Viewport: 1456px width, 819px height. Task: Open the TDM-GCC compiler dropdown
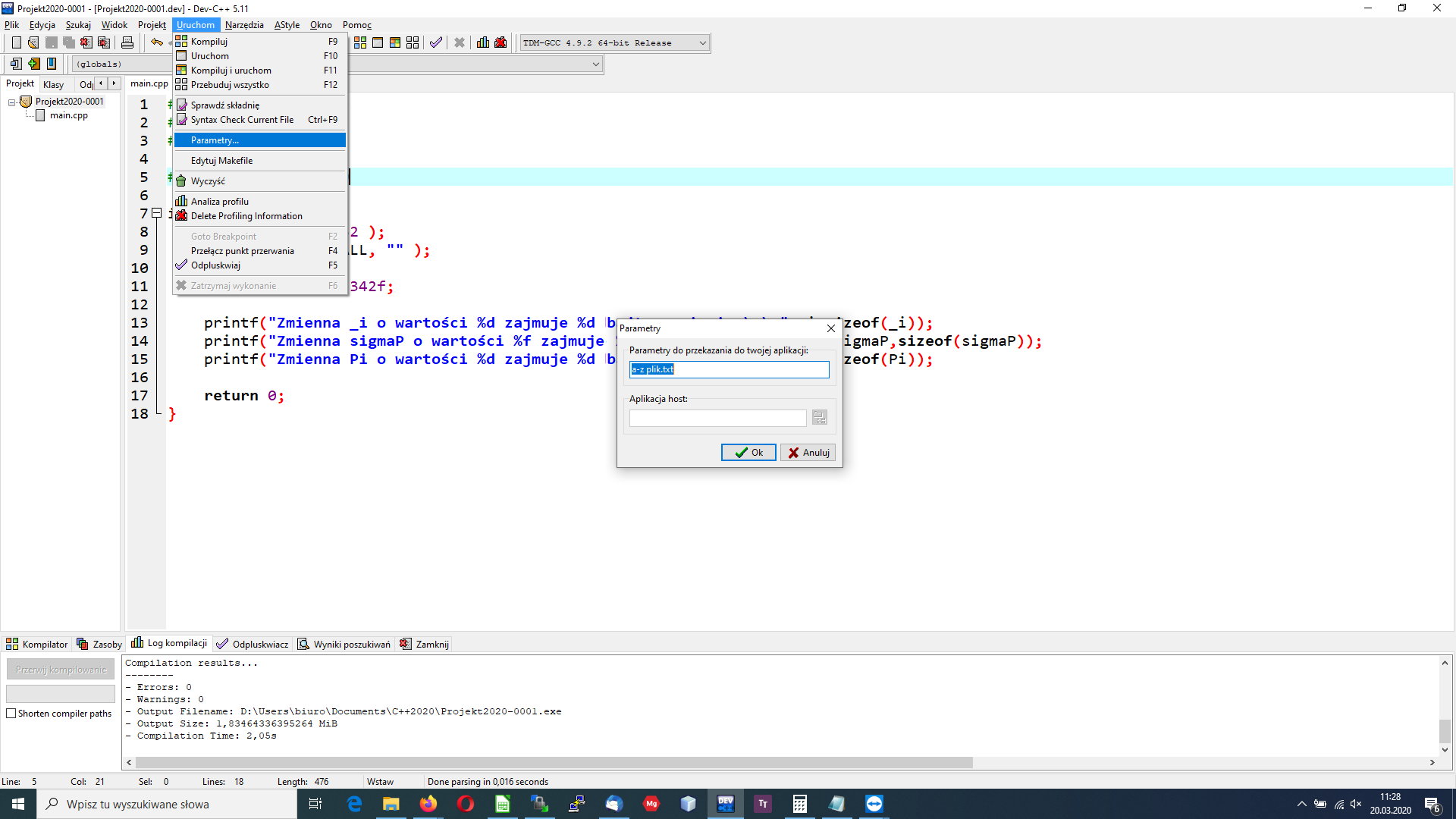[x=702, y=43]
